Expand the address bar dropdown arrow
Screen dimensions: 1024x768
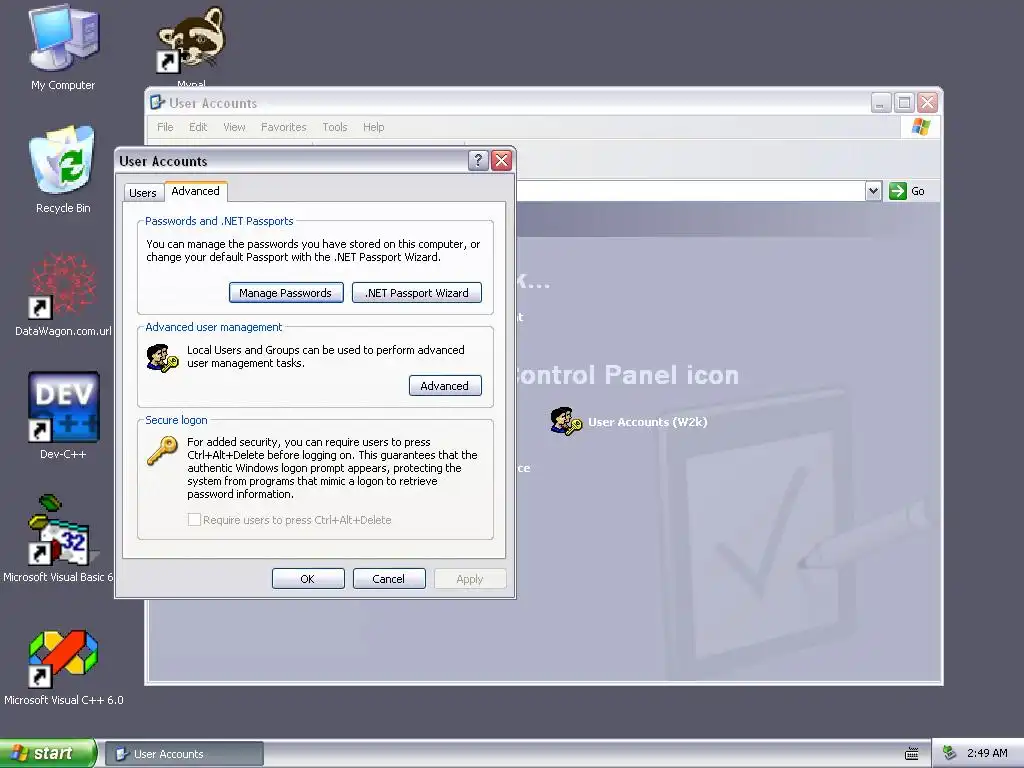873,191
